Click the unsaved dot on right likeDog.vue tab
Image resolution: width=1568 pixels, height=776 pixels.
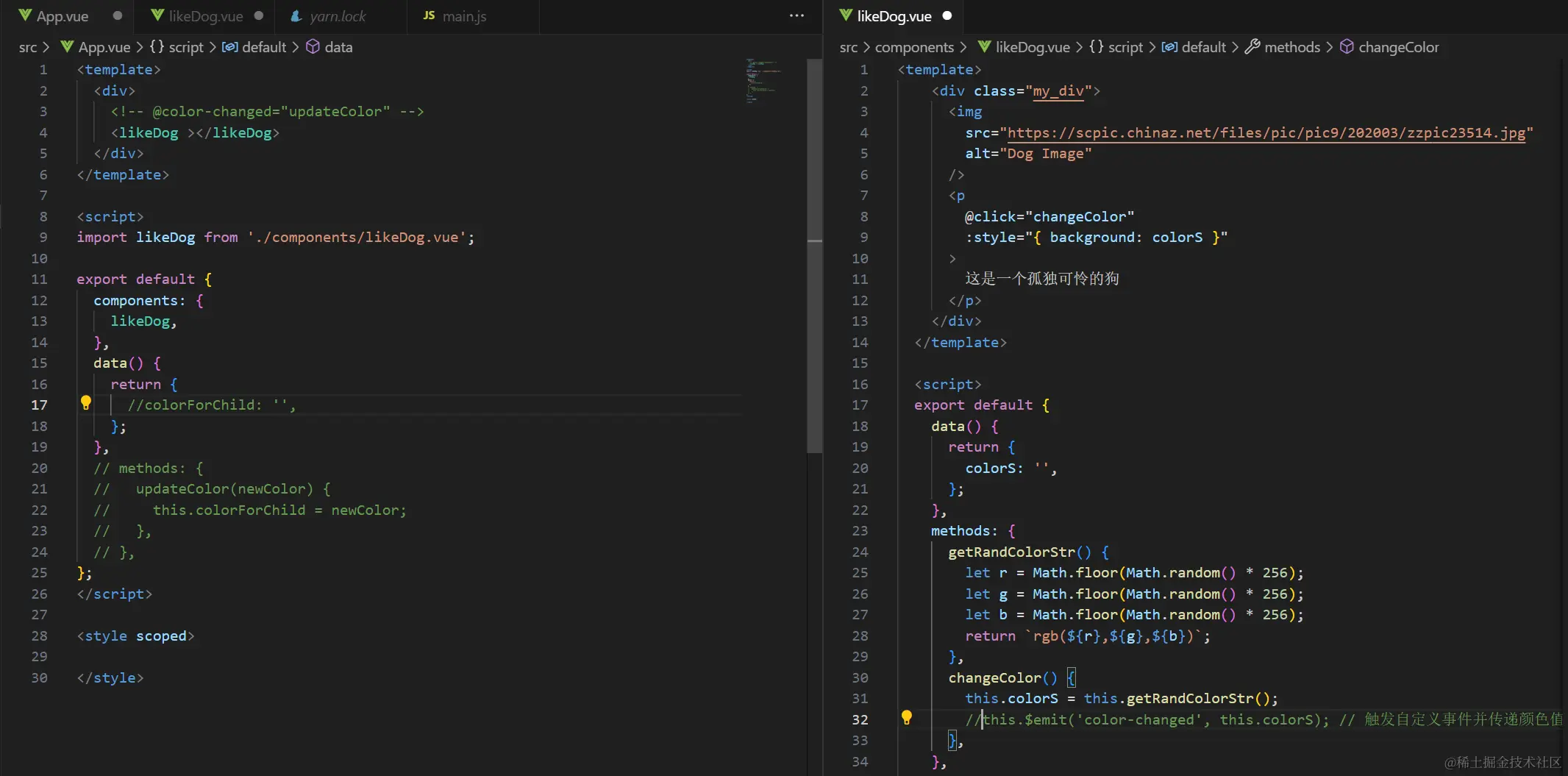pyautogui.click(x=947, y=15)
